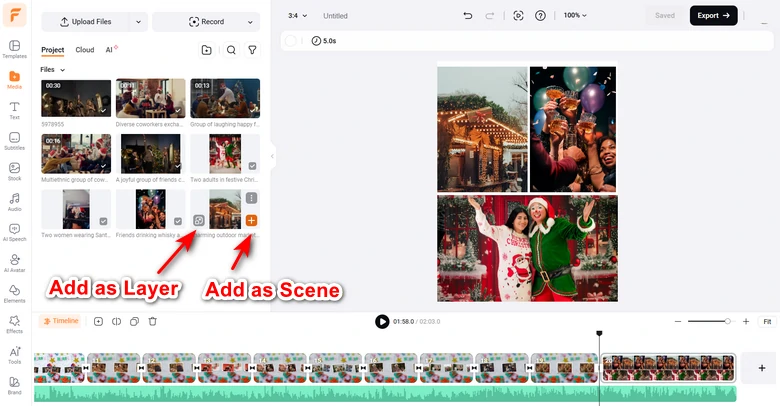
Task: Play the video preview
Action: coord(382,321)
